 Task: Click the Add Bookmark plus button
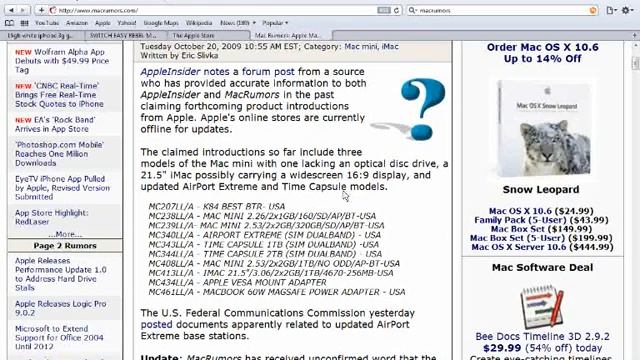[41, 10]
